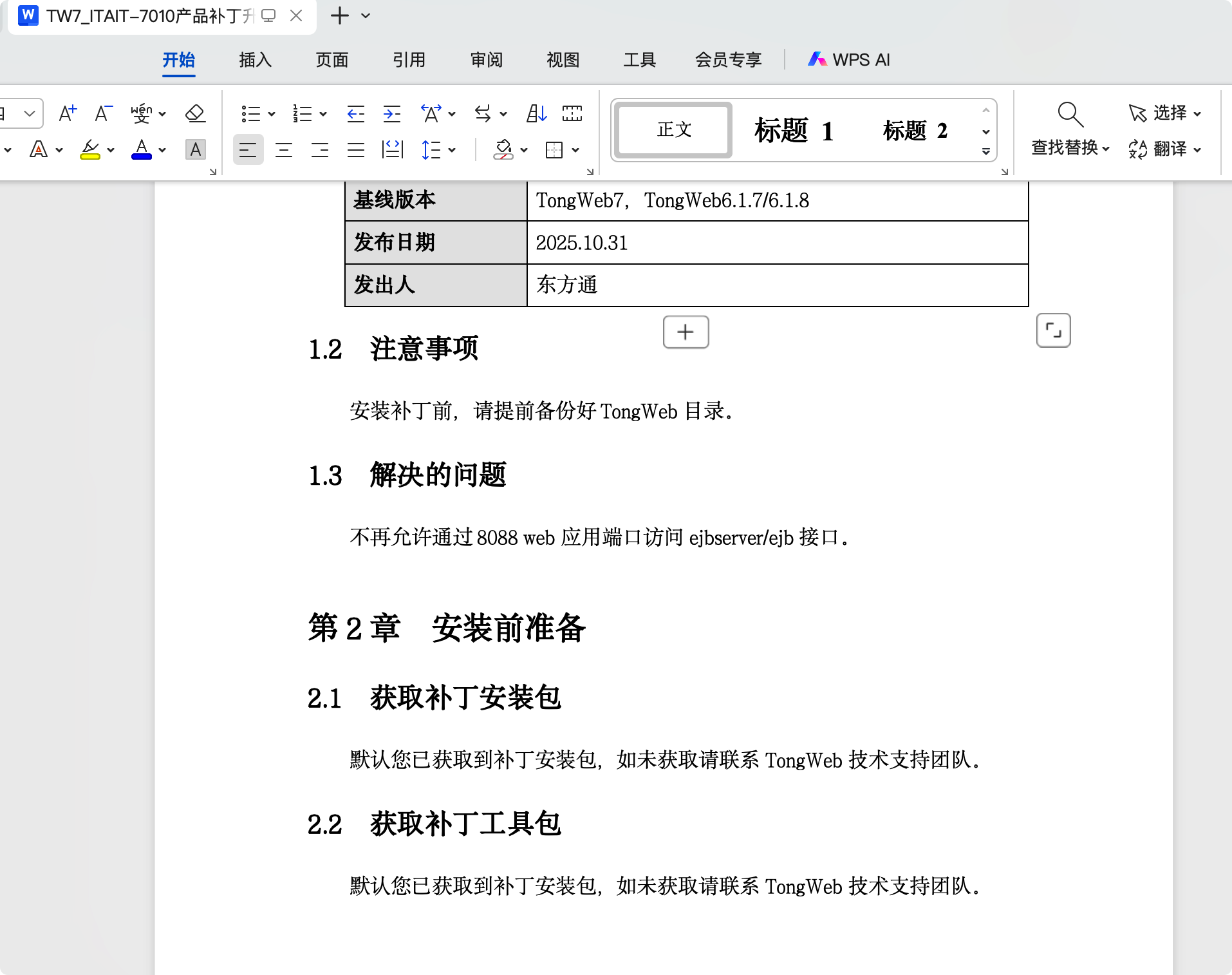This screenshot has width=1232, height=975.
Task: Switch to the 插入 tab
Action: (x=255, y=60)
